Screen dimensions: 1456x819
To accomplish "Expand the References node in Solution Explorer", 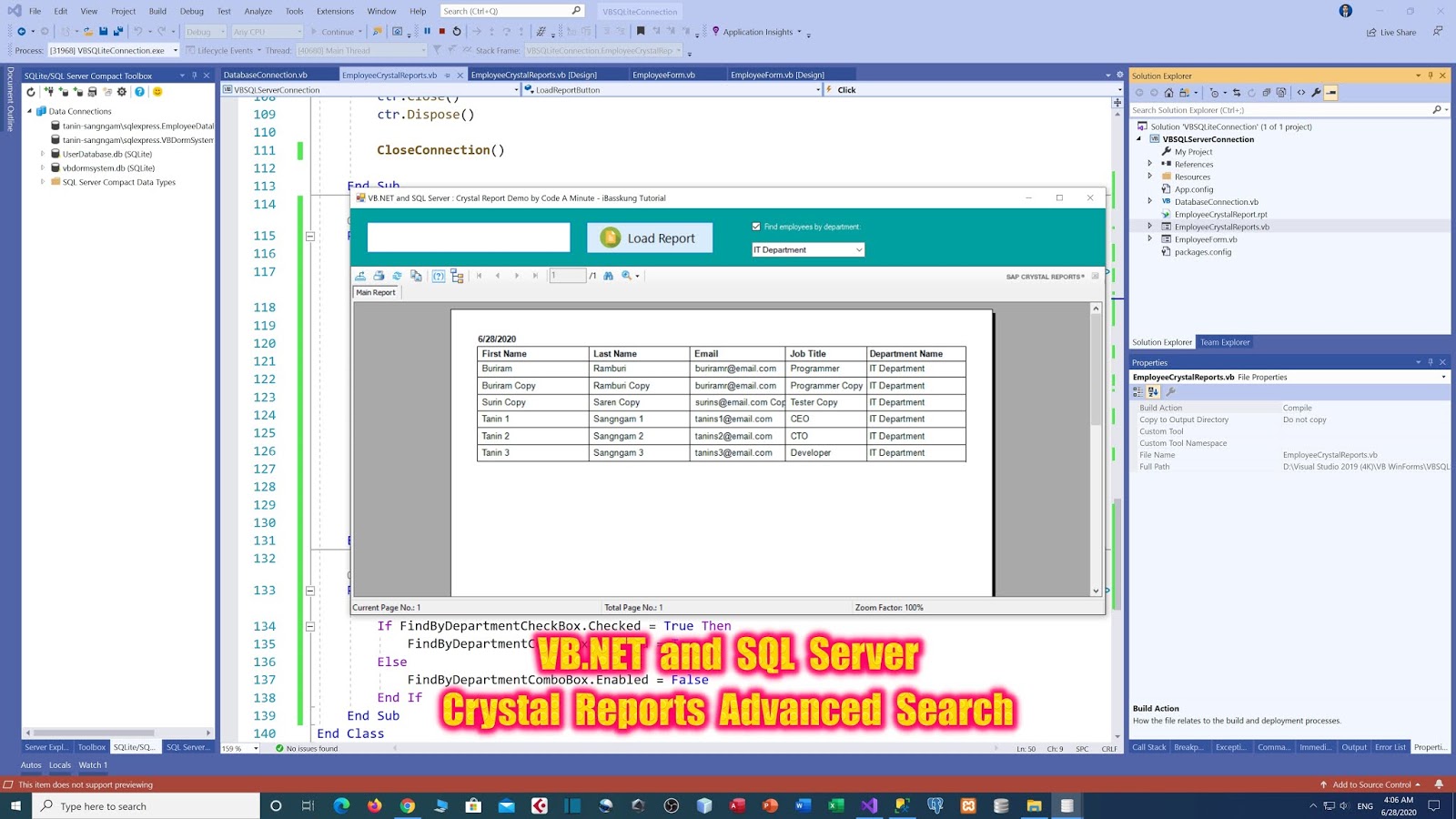I will pos(1150,164).
